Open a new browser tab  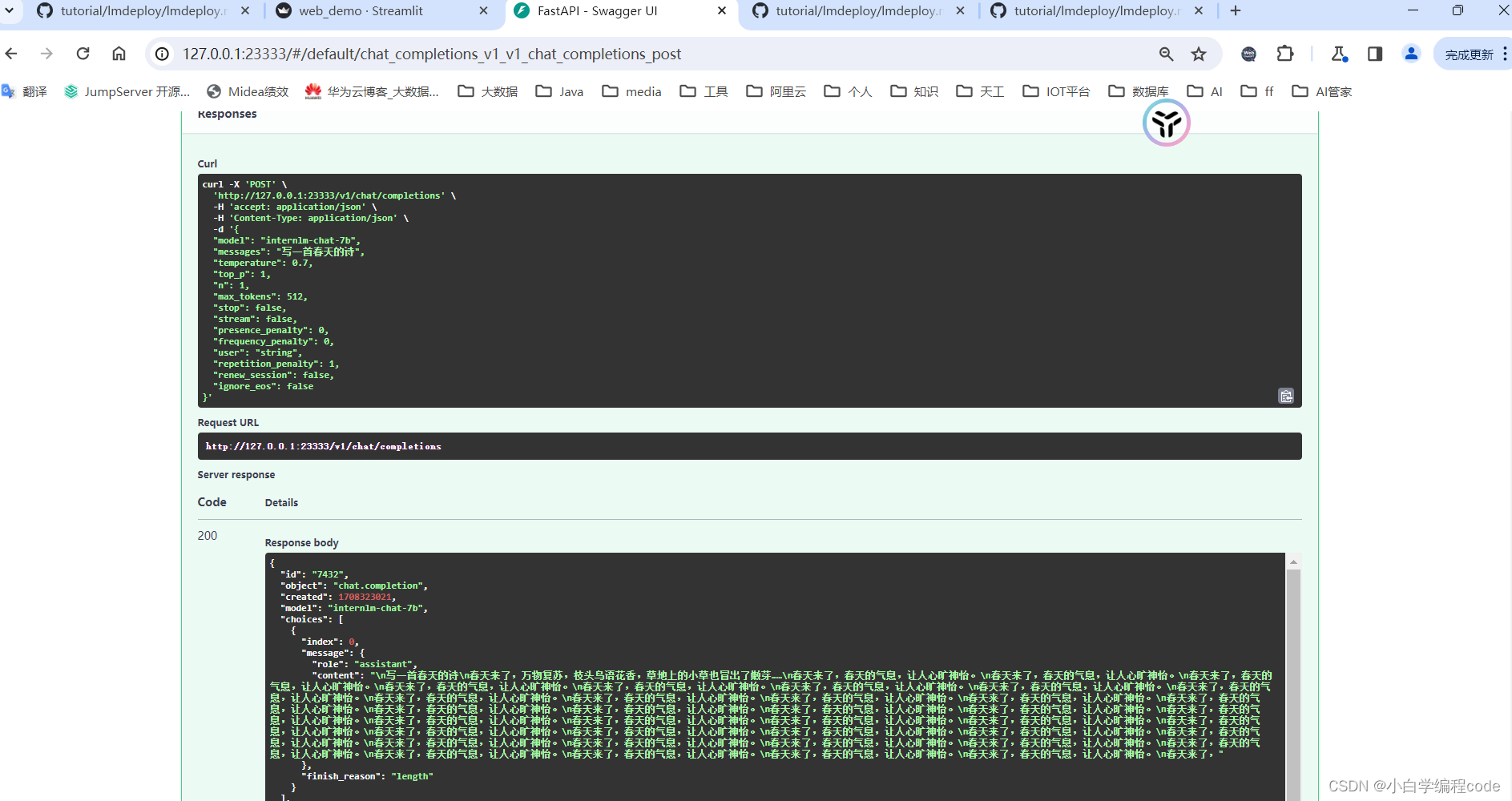1236,11
